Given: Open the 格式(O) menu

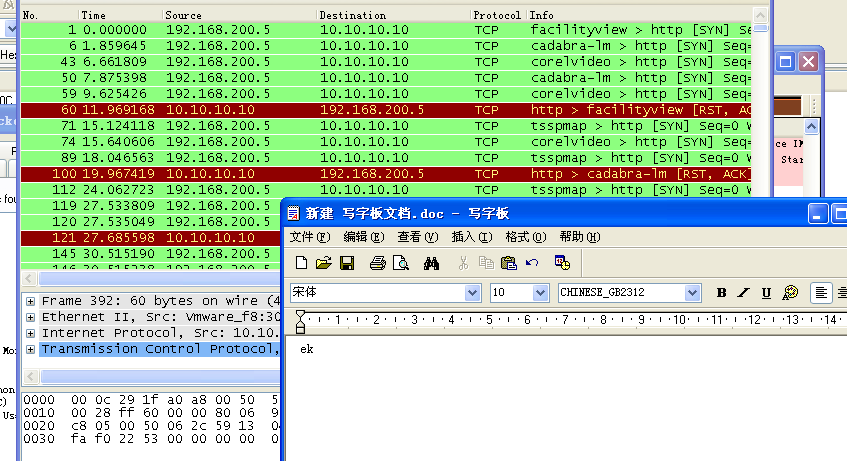Looking at the screenshot, I should pyautogui.click(x=526, y=237).
